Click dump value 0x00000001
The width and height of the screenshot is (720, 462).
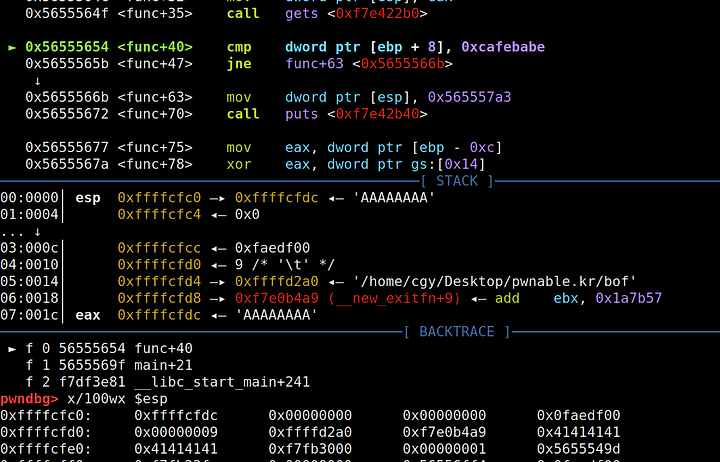click(x=444, y=449)
